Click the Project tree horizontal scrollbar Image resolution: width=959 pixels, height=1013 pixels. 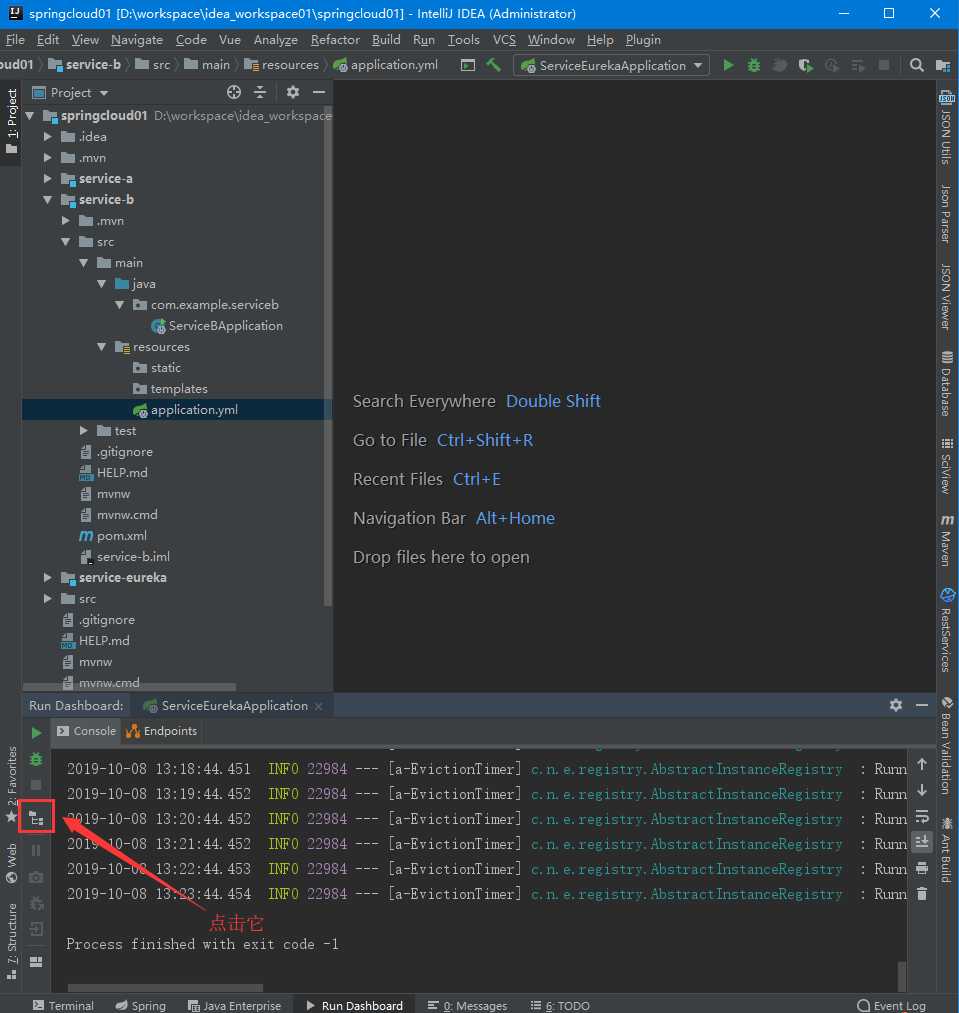(129, 687)
